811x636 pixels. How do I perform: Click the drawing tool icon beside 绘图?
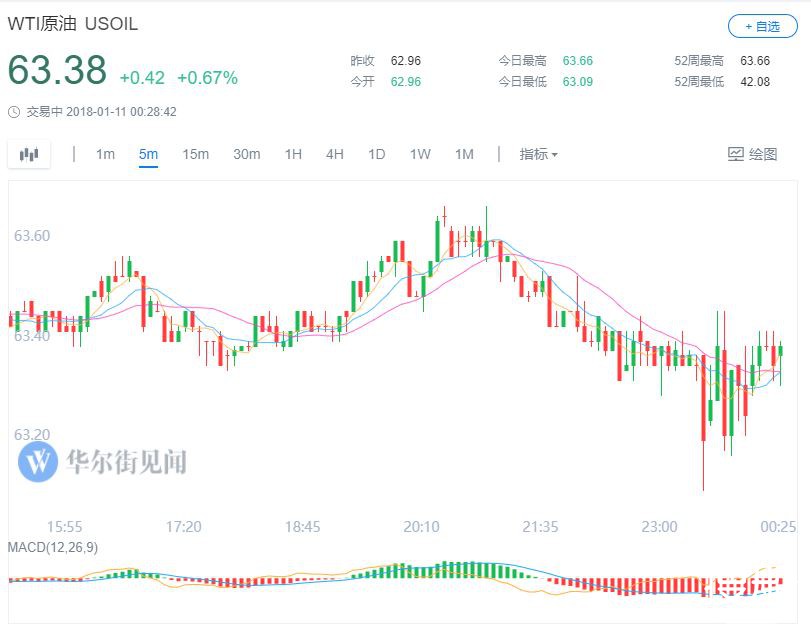(735, 154)
